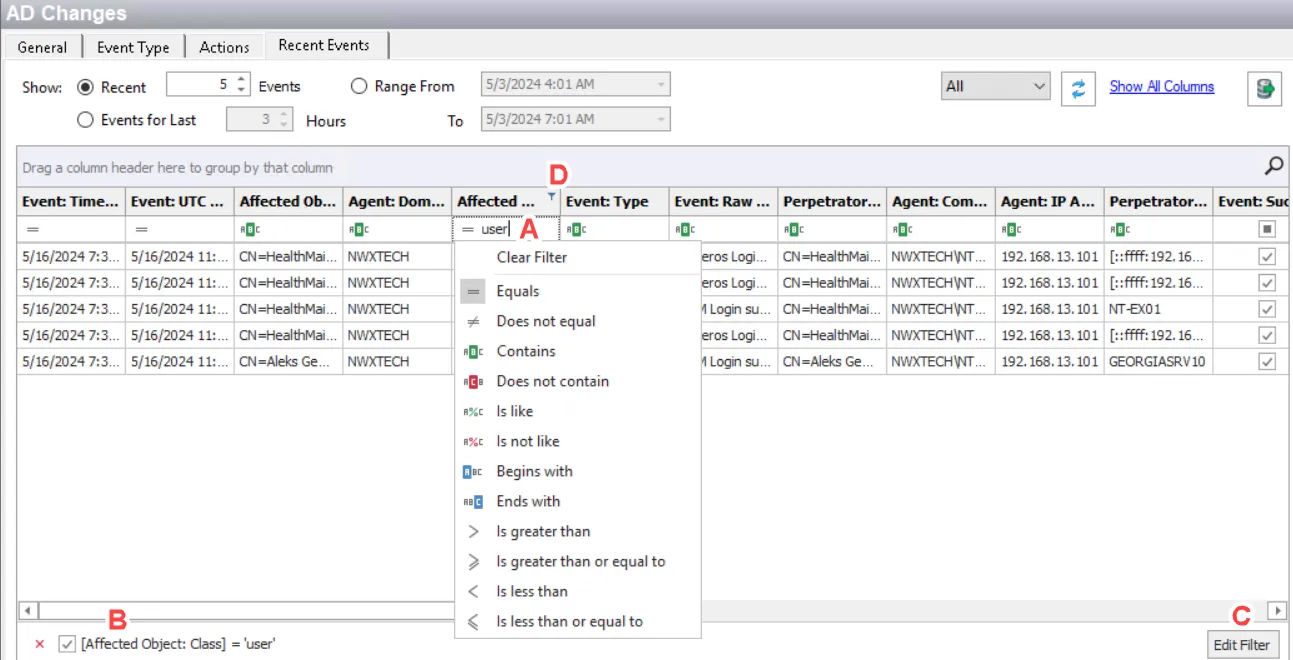Toggle the Affected Object: Class filter checkbox
This screenshot has height=660, width=1293.
(67, 644)
